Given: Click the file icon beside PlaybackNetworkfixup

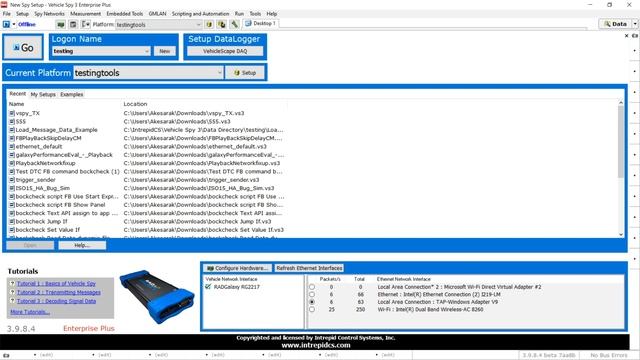Looking at the screenshot, I should 12,163.
